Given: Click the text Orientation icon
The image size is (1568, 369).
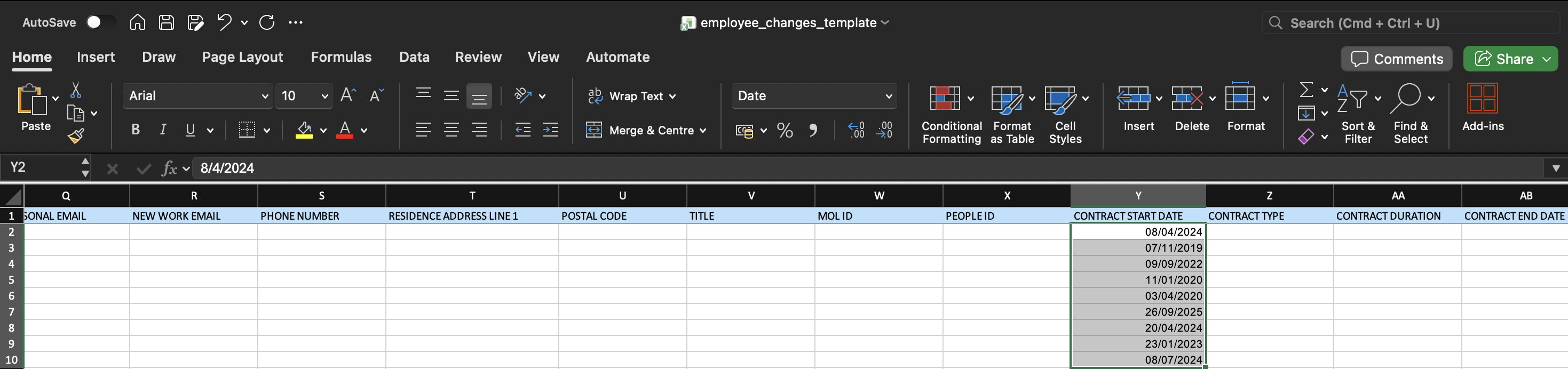Looking at the screenshot, I should click(523, 95).
